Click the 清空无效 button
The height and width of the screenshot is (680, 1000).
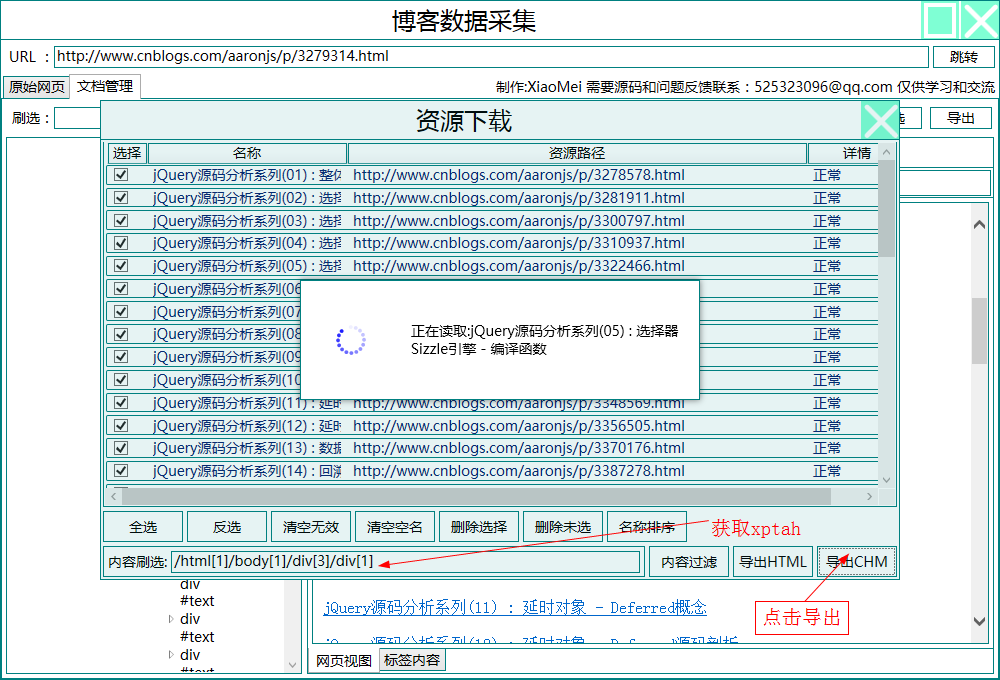click(x=311, y=527)
